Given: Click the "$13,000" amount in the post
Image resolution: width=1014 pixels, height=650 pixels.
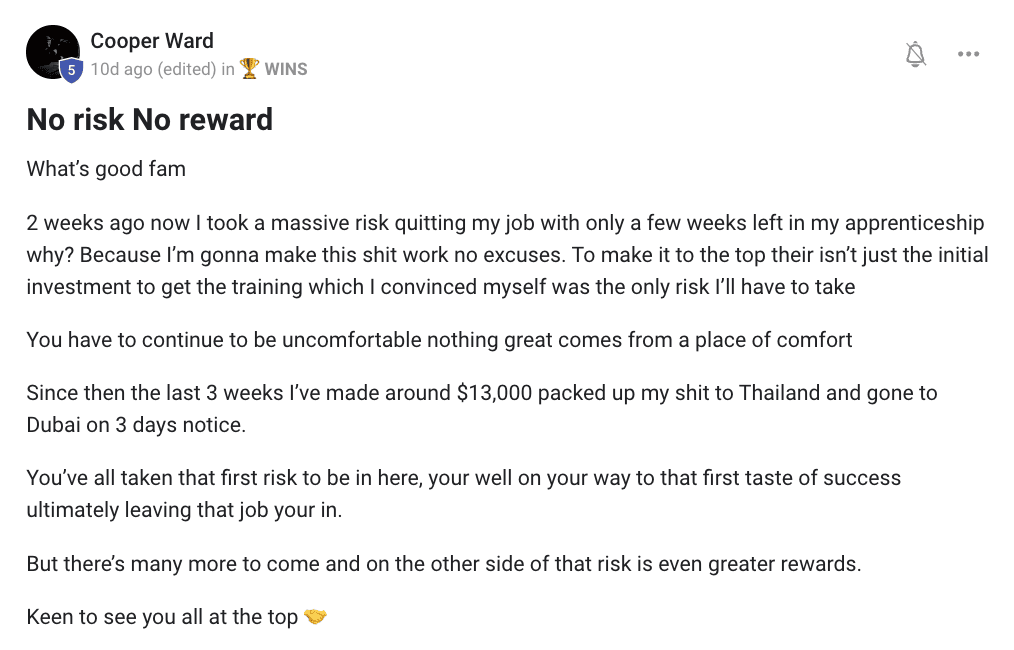Looking at the screenshot, I should (494, 393).
